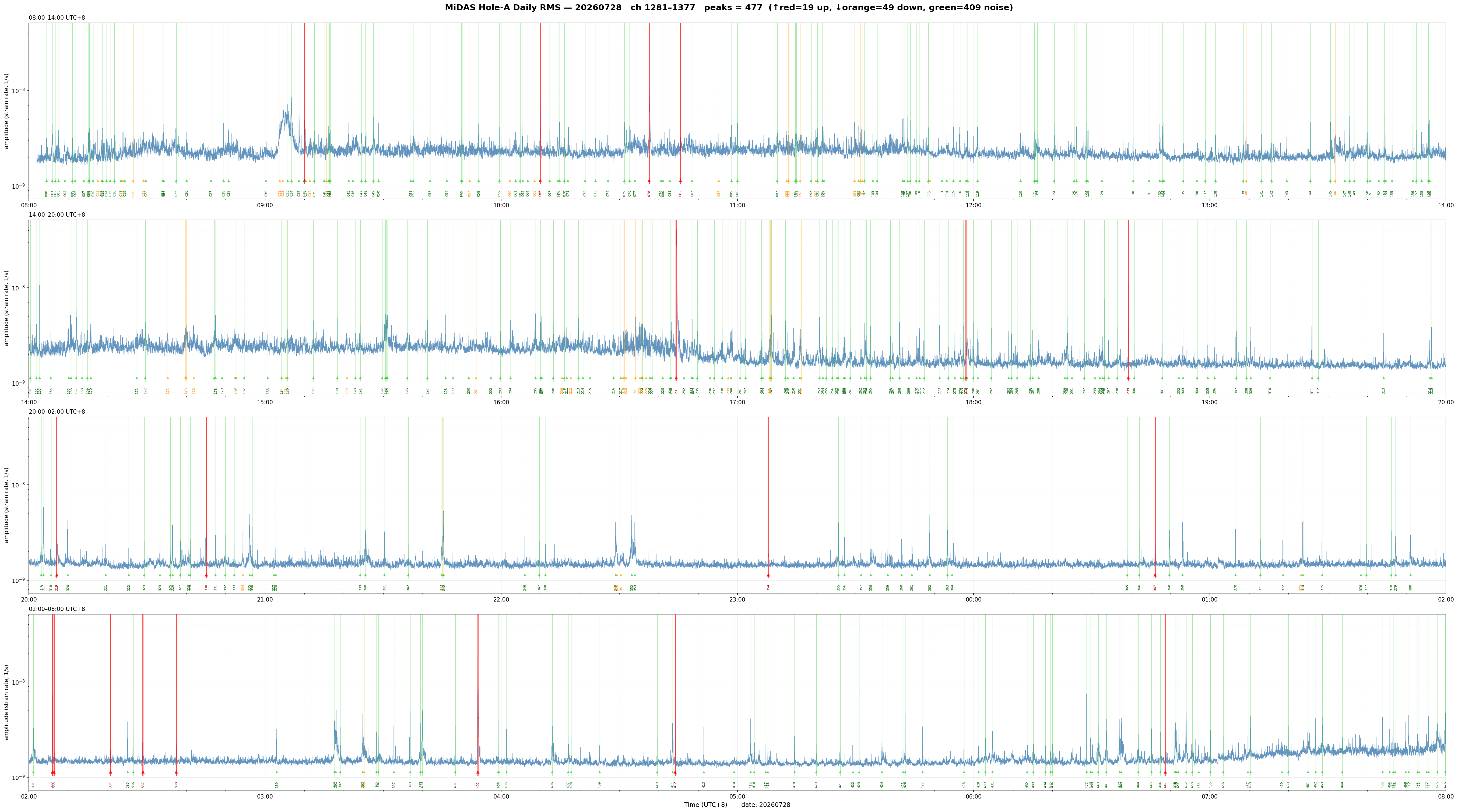Select the green peak number label "301"

(x=1162, y=391)
